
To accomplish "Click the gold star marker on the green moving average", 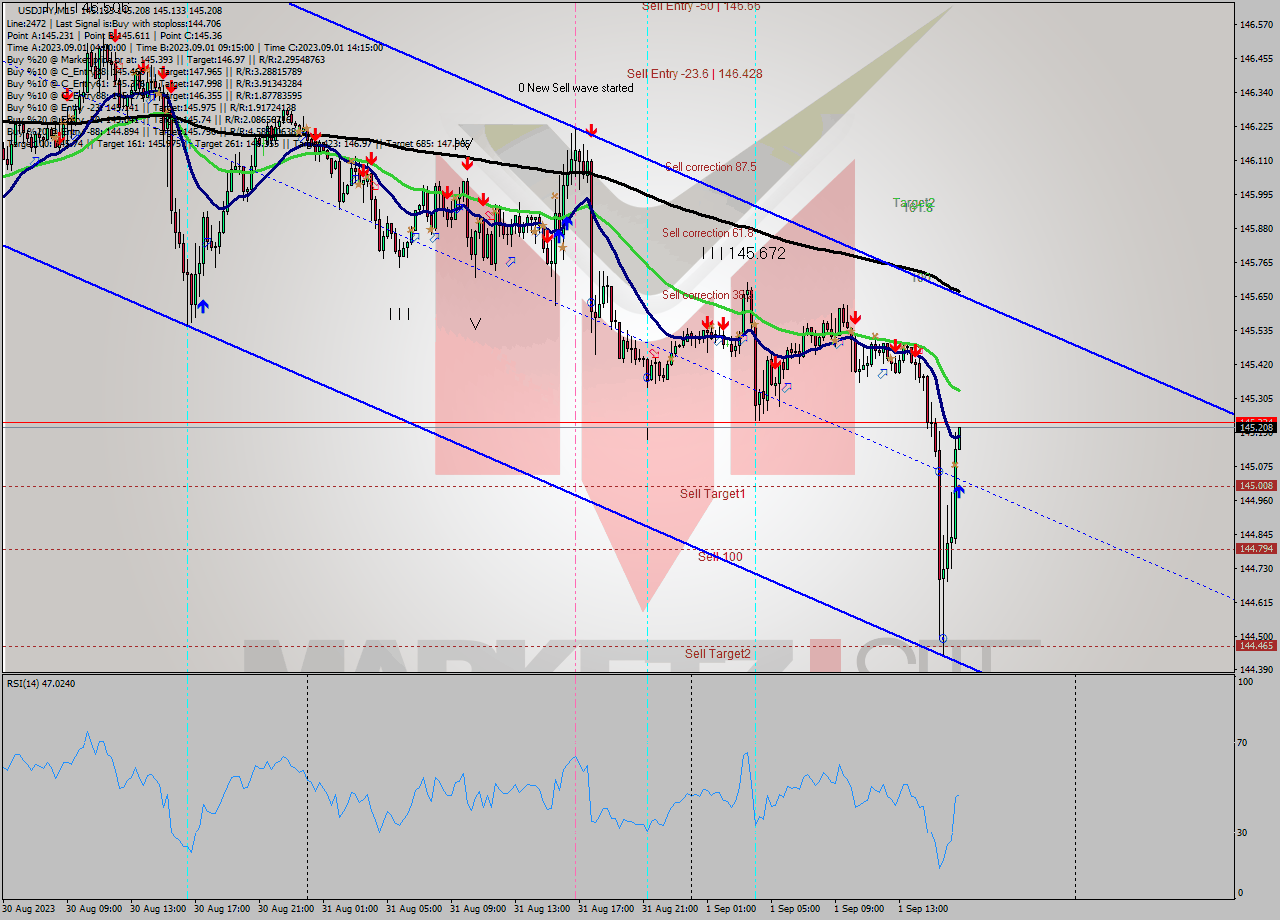I will click(852, 331).
